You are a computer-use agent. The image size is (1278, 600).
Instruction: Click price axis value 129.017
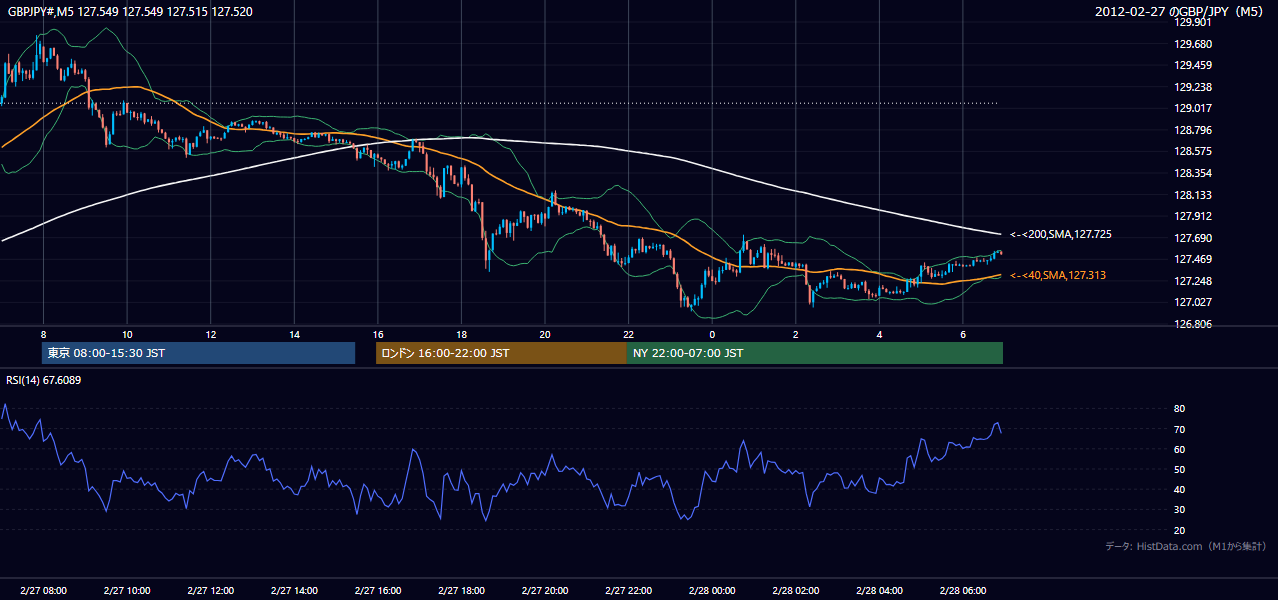(1193, 108)
